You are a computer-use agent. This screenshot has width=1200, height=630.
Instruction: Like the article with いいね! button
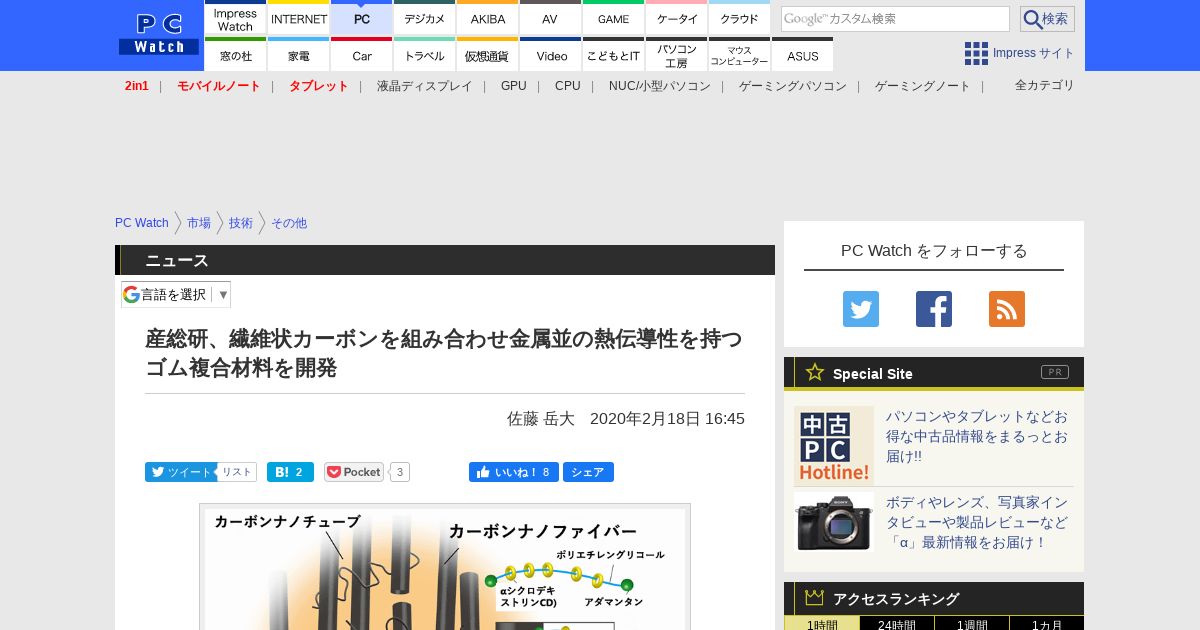point(513,472)
